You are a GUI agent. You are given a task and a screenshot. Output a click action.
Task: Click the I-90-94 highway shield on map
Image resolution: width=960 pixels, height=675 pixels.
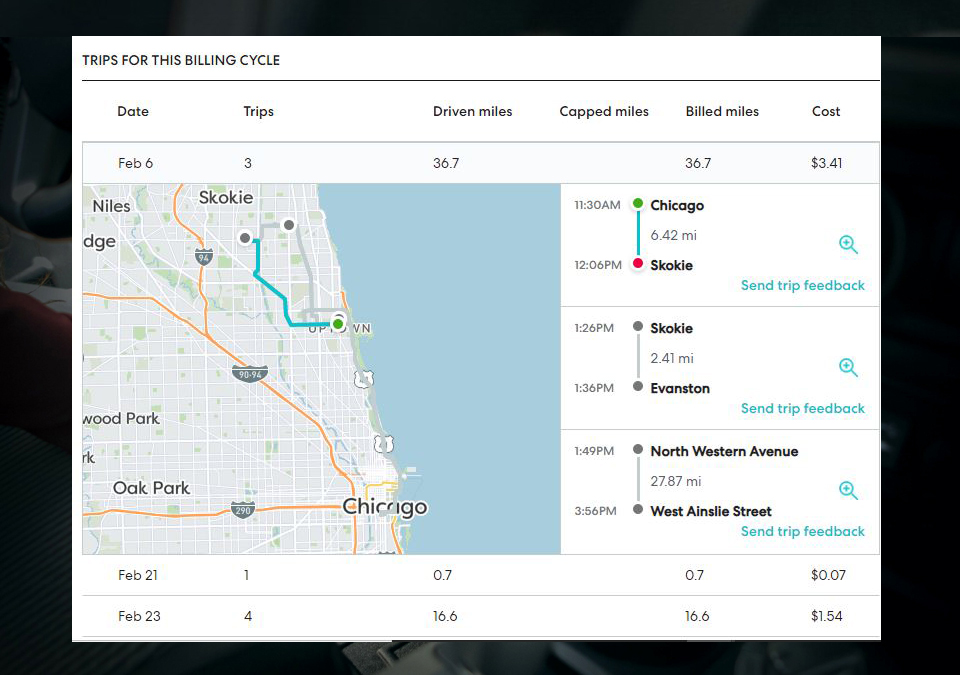point(250,374)
